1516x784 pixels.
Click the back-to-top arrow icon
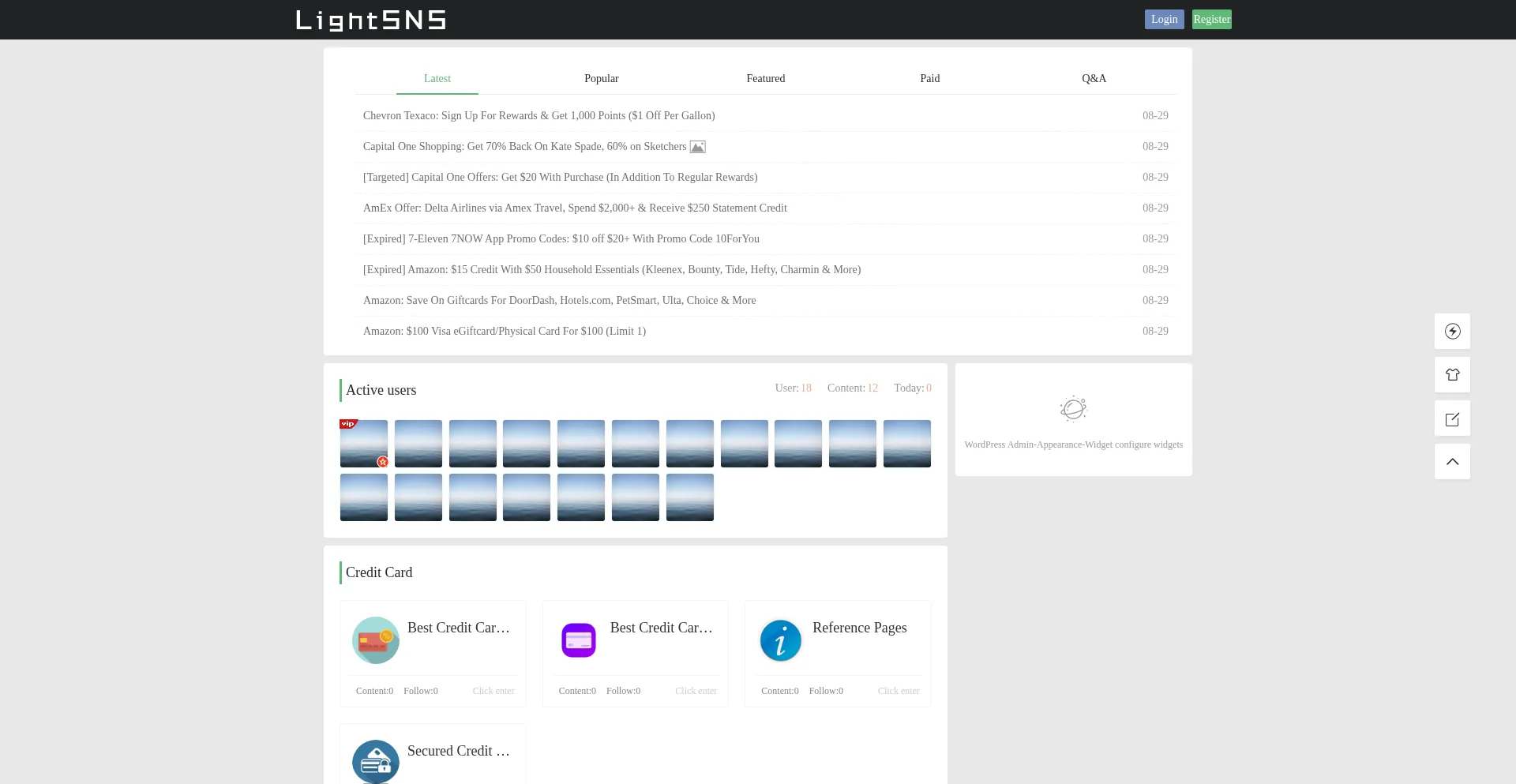pyautogui.click(x=1452, y=462)
